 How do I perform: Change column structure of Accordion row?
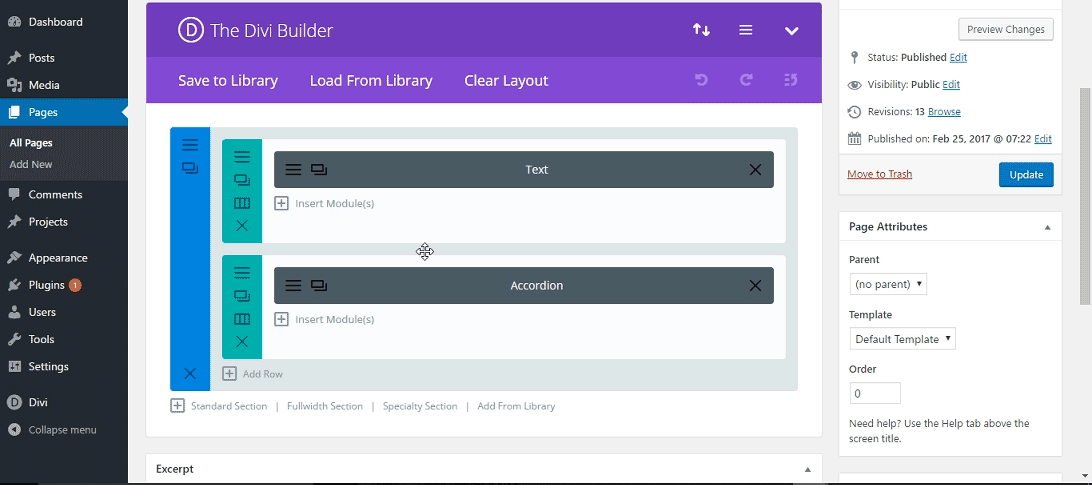[x=242, y=318]
